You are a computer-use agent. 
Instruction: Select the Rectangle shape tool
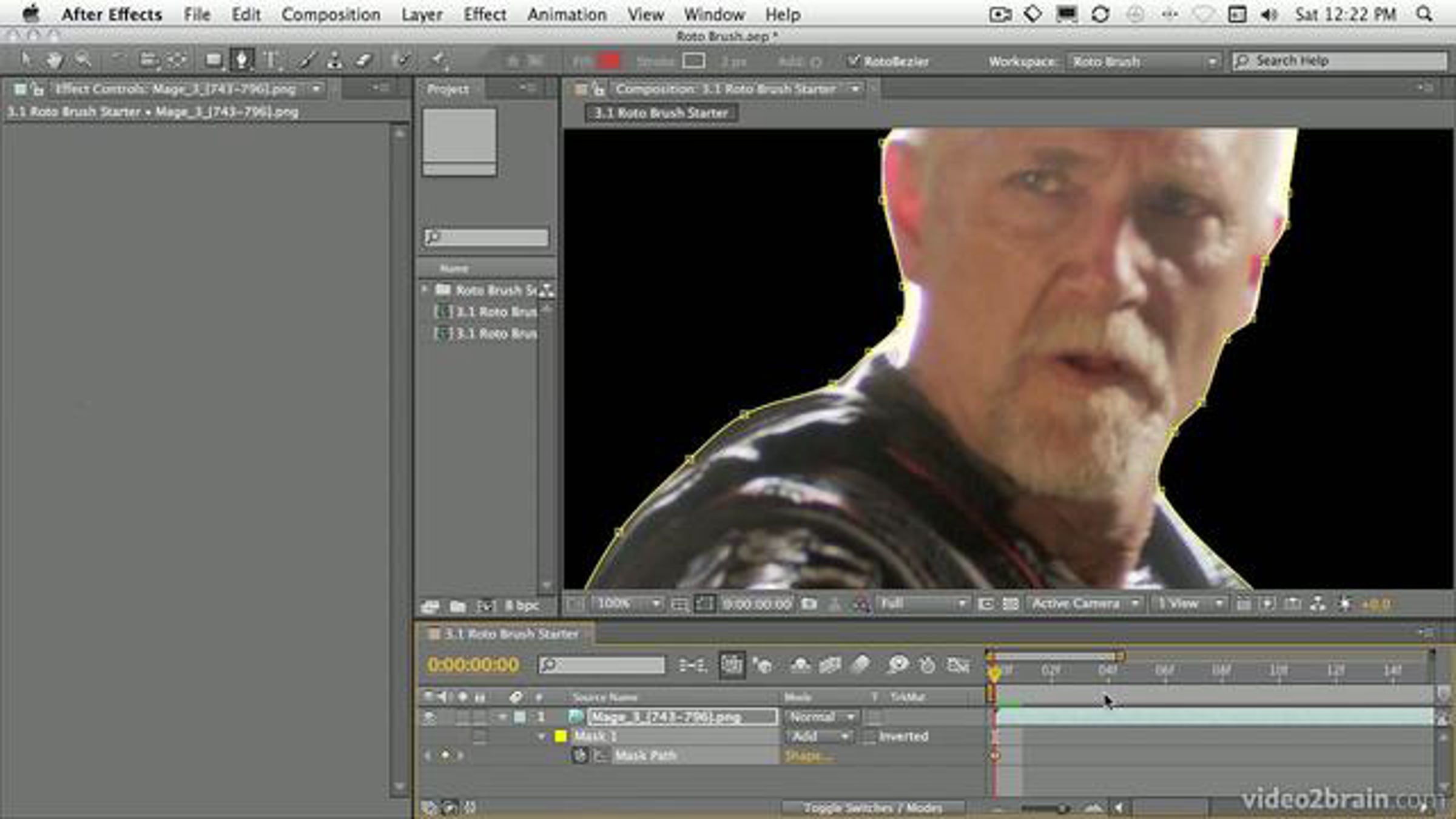click(213, 60)
